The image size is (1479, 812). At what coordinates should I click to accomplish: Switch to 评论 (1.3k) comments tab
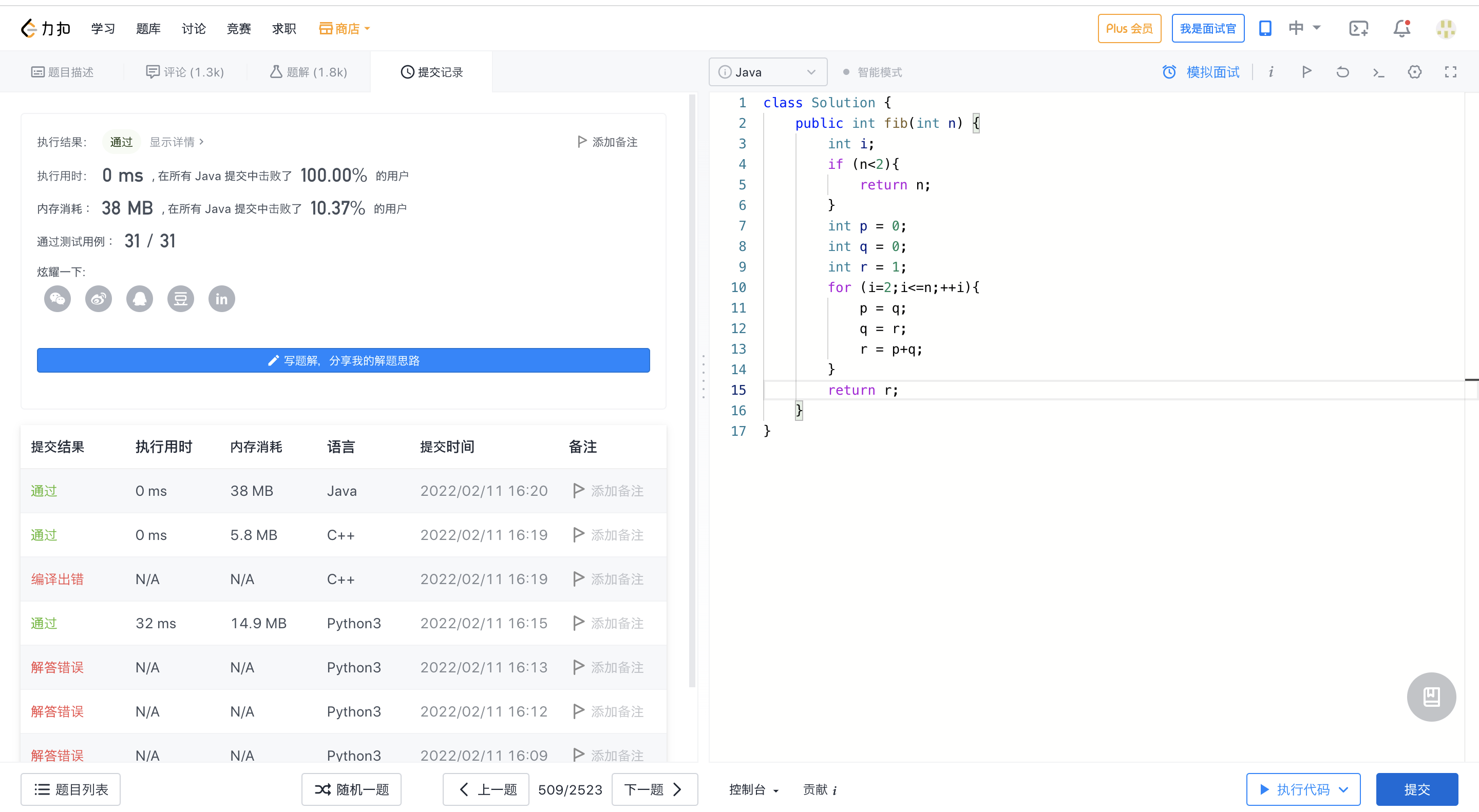pos(185,72)
